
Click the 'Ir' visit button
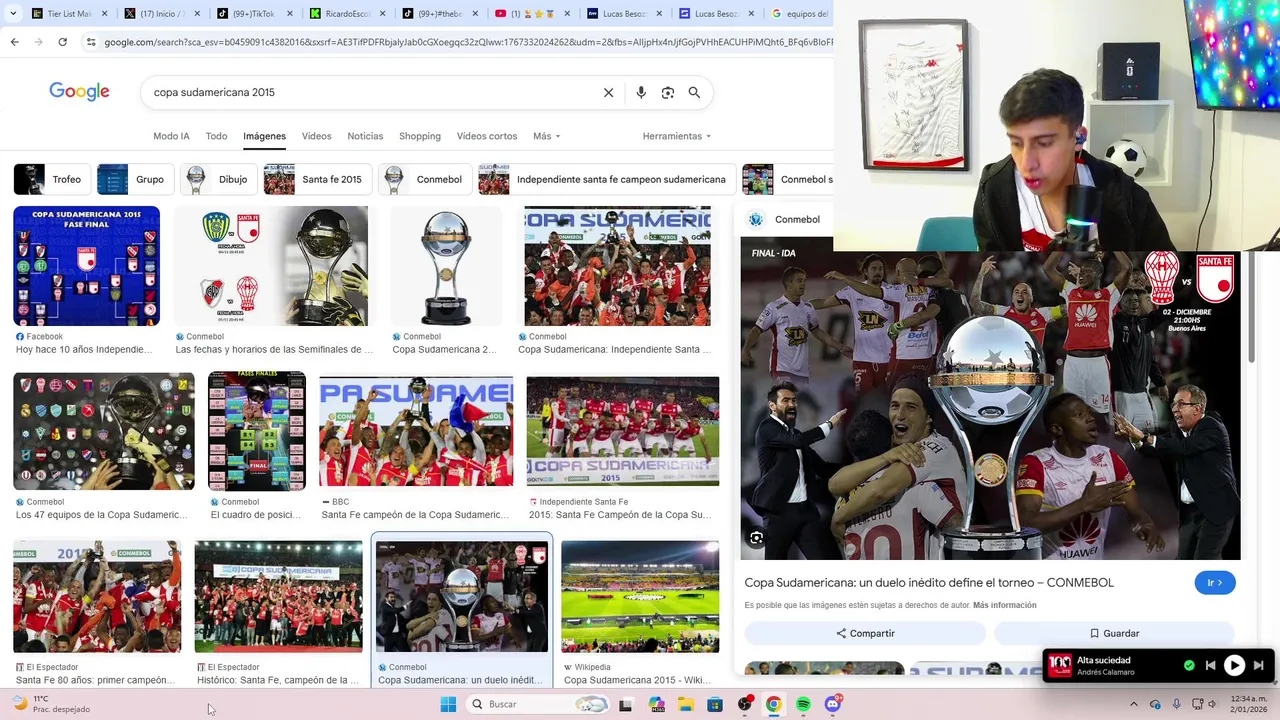[x=1215, y=583]
